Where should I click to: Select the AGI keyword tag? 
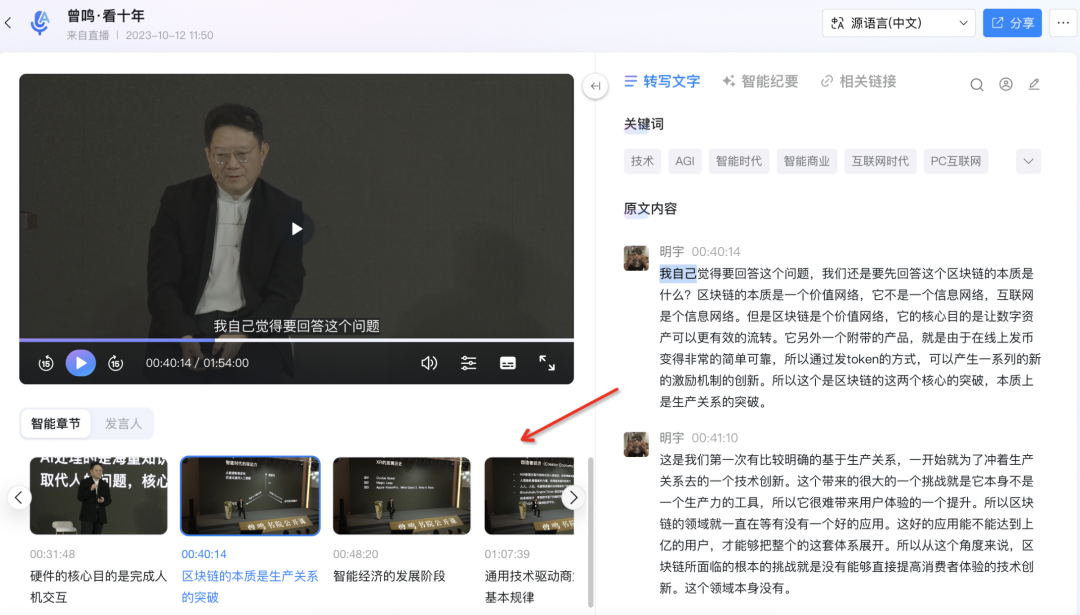(684, 161)
